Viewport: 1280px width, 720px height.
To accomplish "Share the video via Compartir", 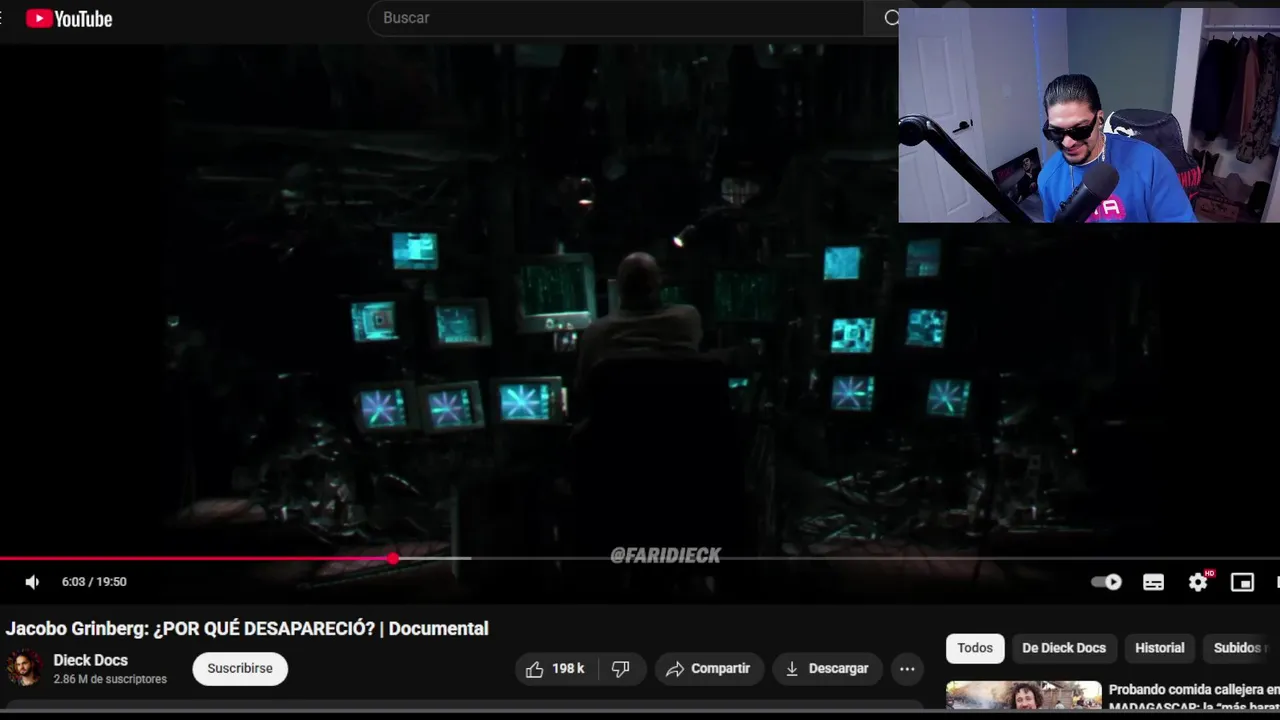I will point(708,668).
